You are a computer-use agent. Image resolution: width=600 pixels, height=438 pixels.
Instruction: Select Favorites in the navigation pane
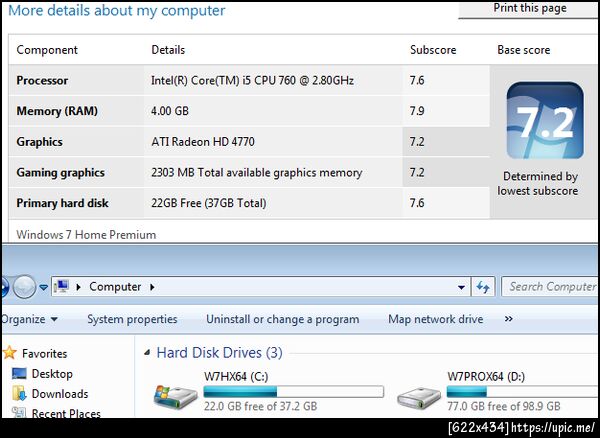pyautogui.click(x=44, y=353)
